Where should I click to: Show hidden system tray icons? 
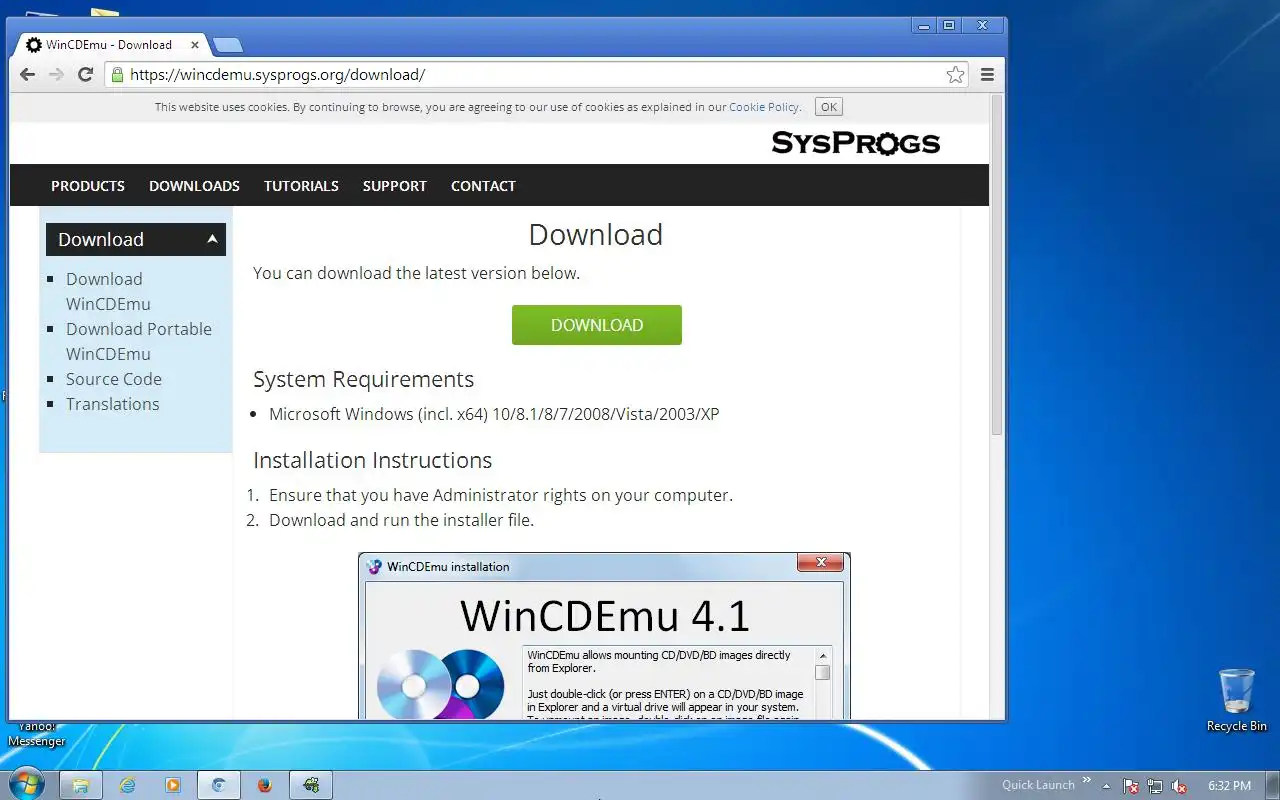1106,786
